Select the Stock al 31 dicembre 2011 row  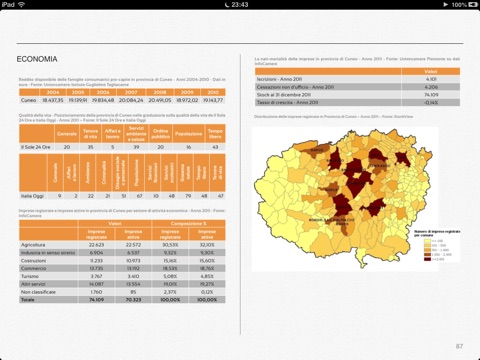[357, 95]
